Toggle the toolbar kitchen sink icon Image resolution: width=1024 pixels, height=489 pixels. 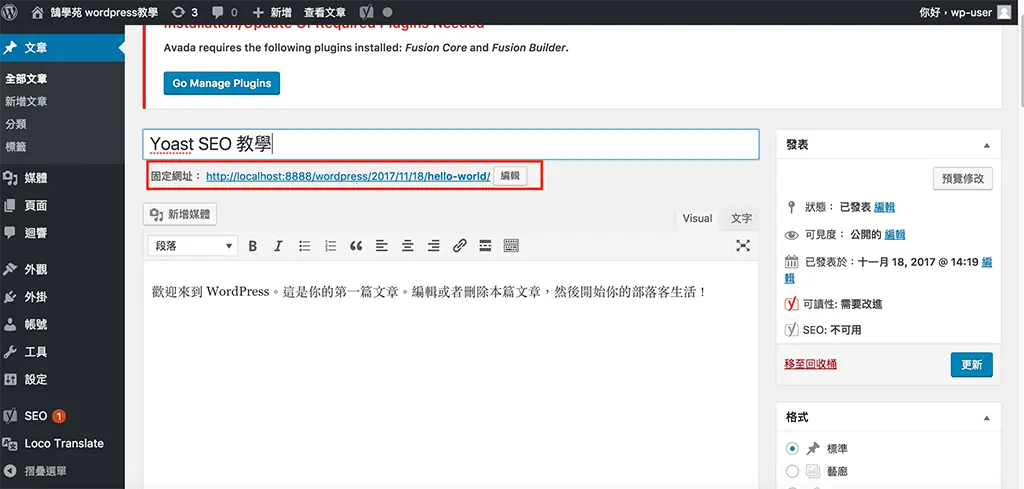coord(511,245)
